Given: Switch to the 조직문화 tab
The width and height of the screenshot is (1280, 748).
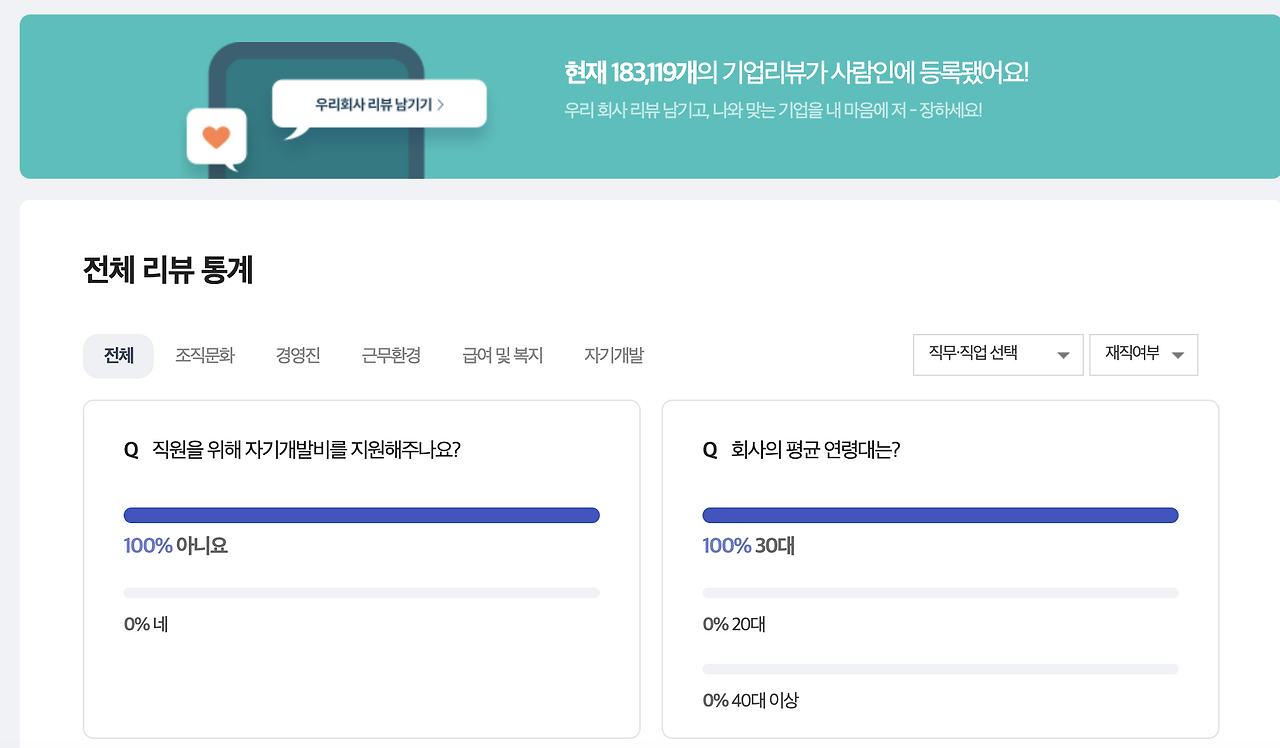Looking at the screenshot, I should 205,356.
